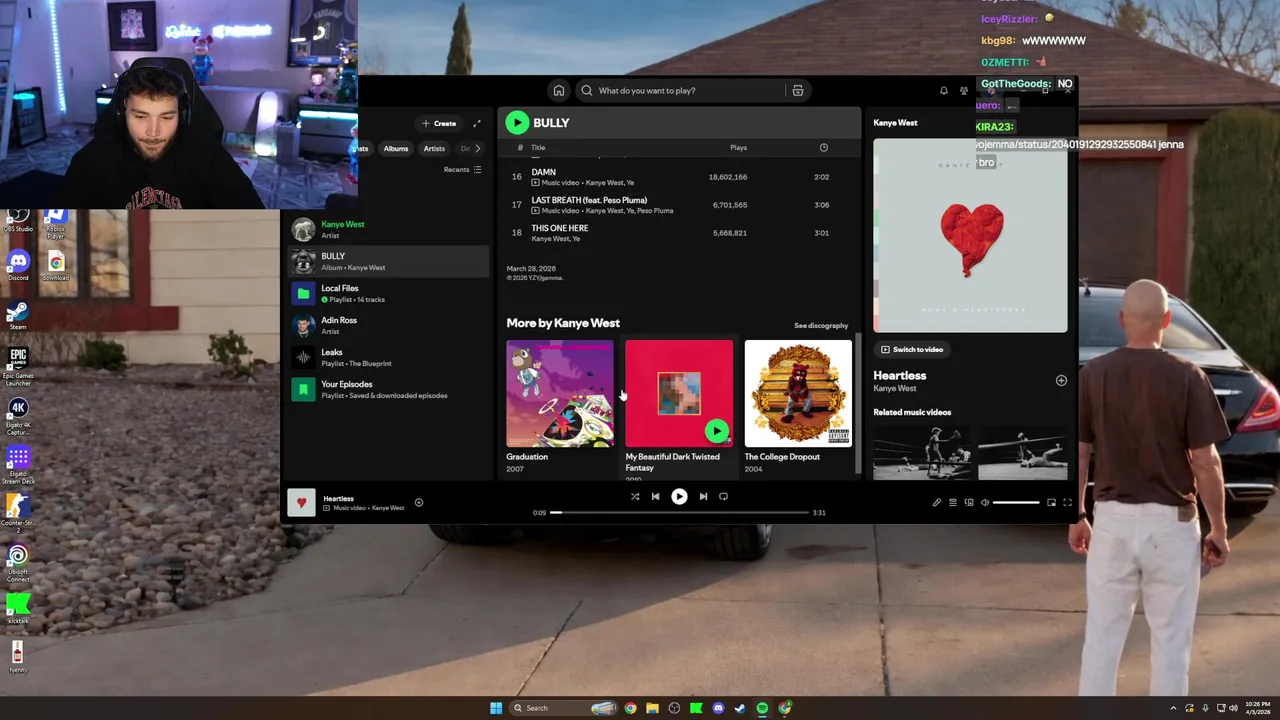Go to Spotify Home via house icon
The width and height of the screenshot is (1280, 720).
[x=559, y=91]
